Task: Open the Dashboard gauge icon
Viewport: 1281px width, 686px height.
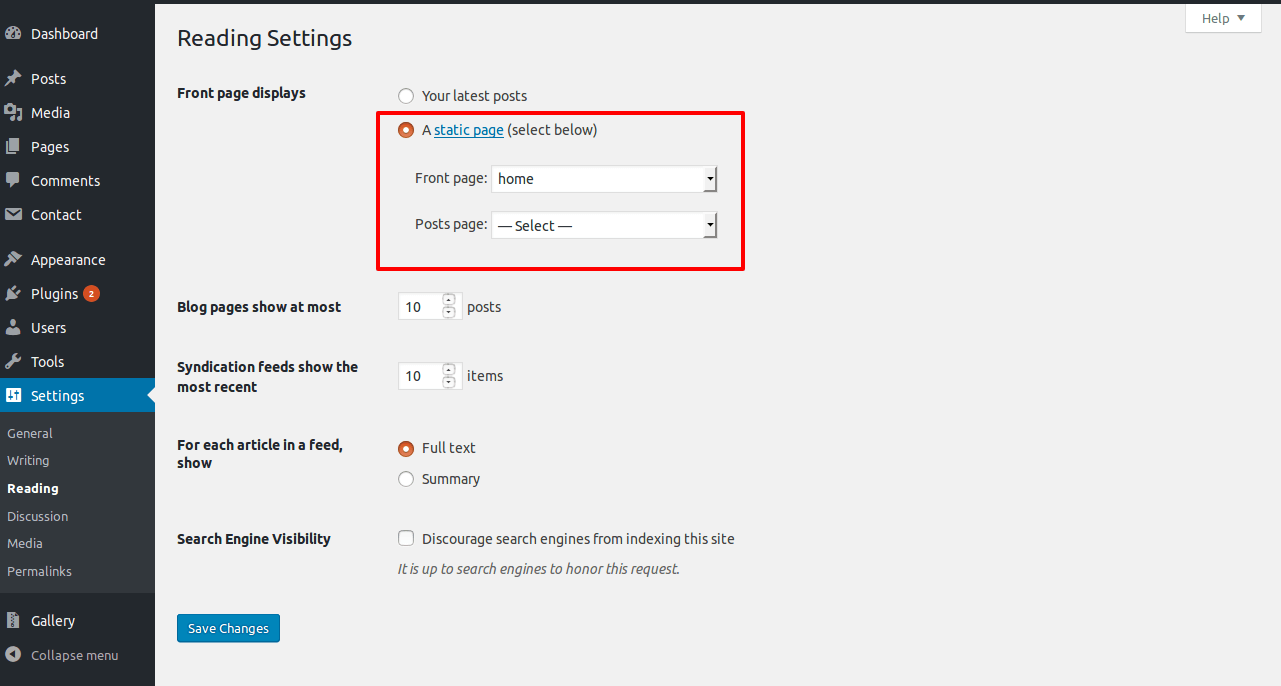Action: (13, 33)
